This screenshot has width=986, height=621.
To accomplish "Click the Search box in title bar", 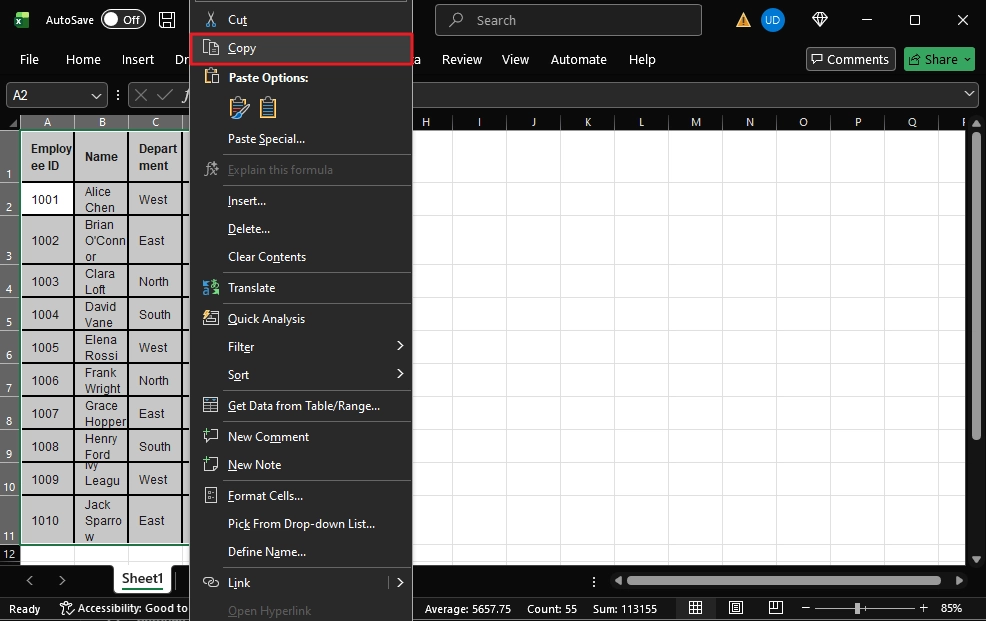I will pyautogui.click(x=569, y=20).
